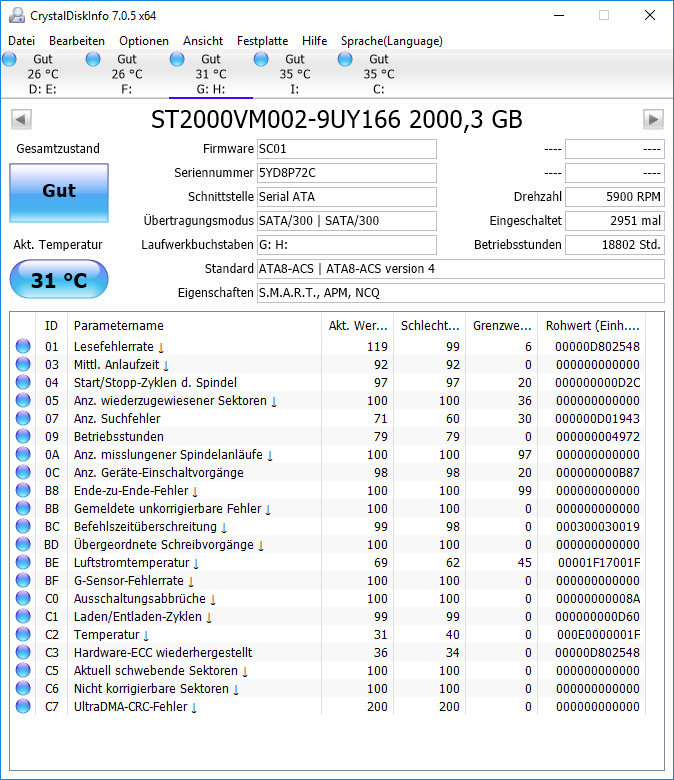The image size is (674, 780).
Task: Open the Festplatte menu
Action: point(262,41)
